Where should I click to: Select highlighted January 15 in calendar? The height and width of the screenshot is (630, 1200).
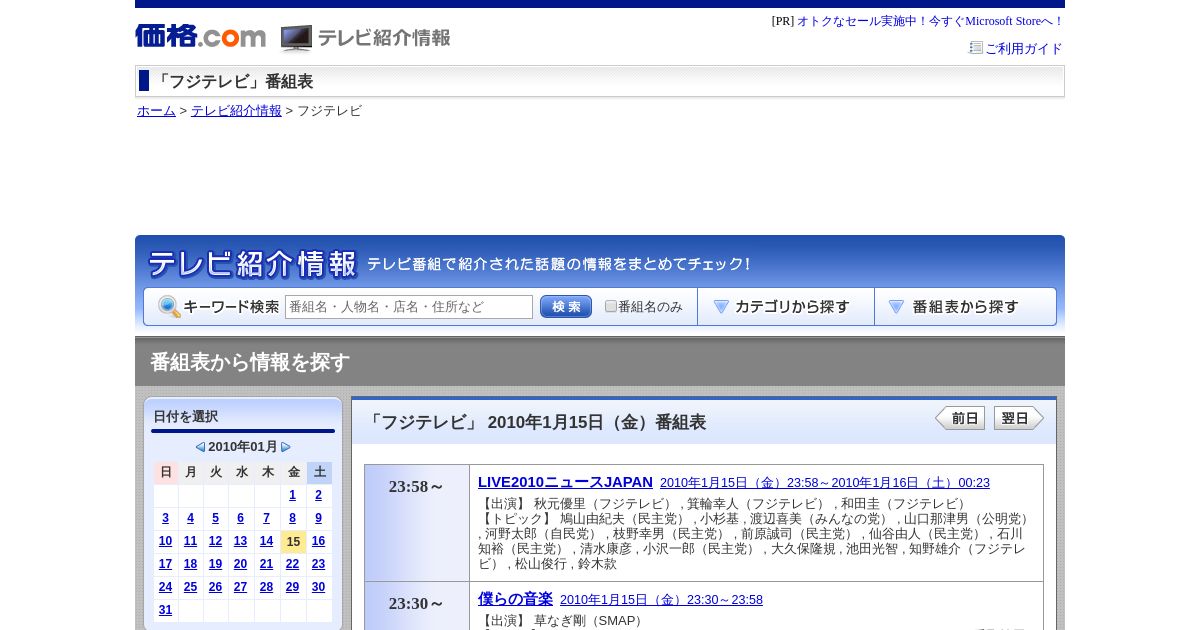(x=293, y=541)
